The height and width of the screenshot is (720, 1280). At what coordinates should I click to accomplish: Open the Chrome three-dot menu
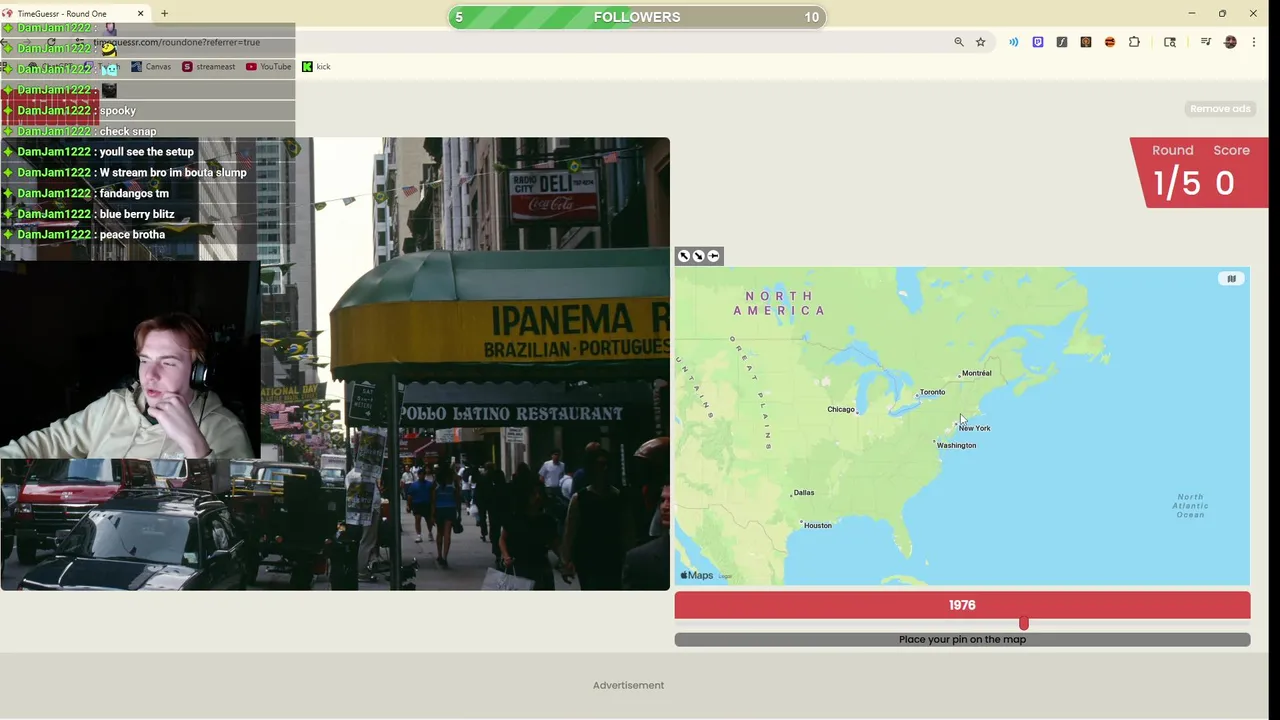(1254, 42)
